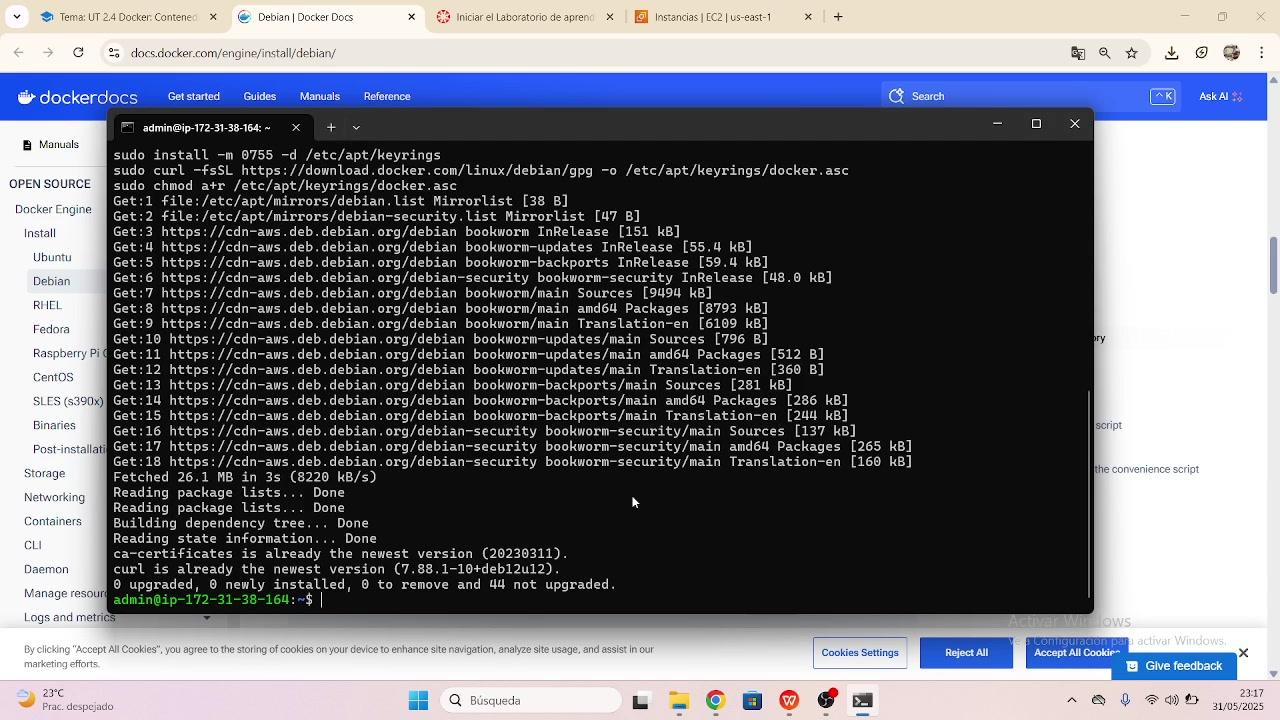
Task: Select Daemon in the sidebar
Action: (x=46, y=569)
